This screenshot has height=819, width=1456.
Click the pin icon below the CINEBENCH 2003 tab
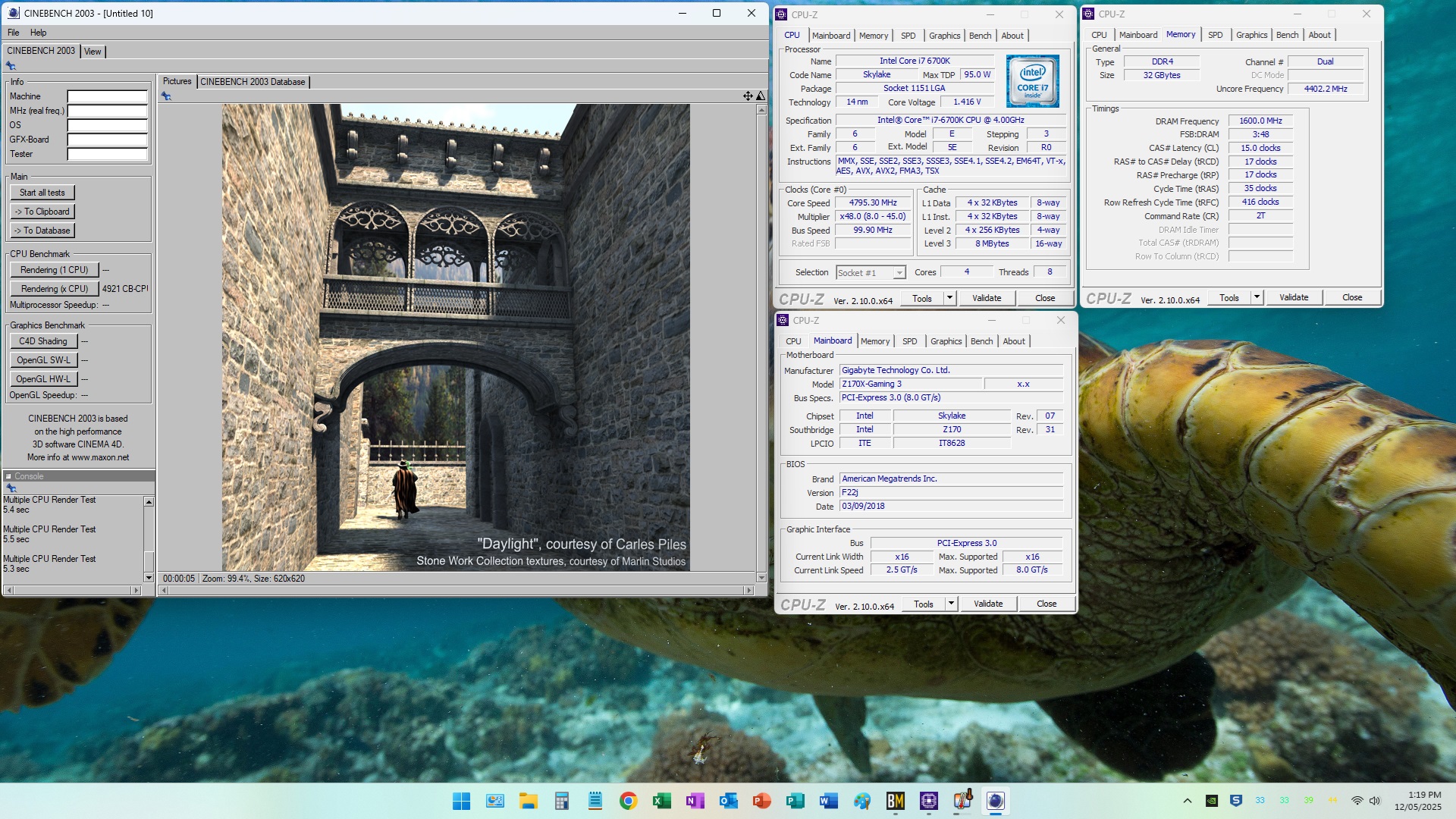point(11,66)
